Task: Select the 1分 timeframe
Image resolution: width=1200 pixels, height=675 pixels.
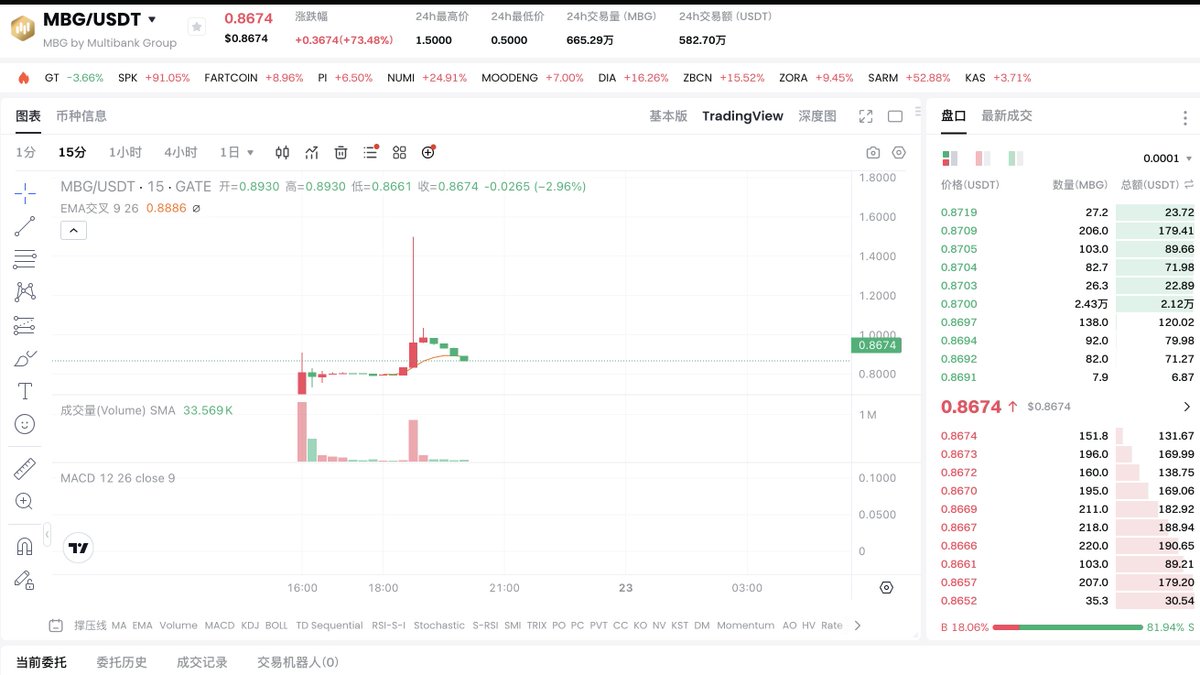Action: coord(26,153)
